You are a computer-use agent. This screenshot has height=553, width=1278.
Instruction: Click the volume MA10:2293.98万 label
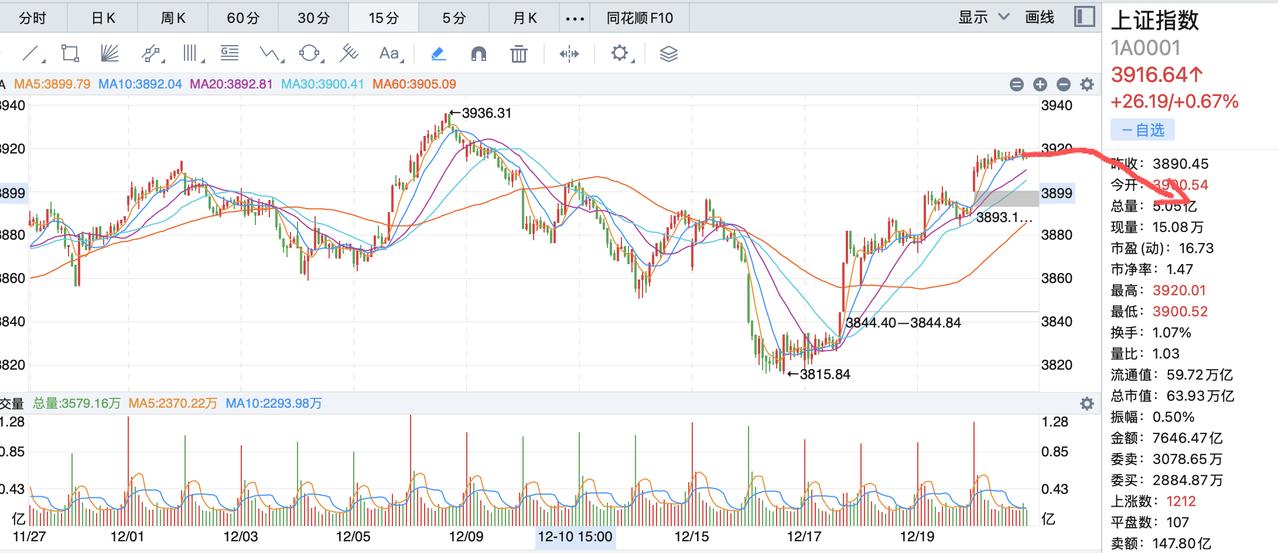pyautogui.click(x=274, y=404)
